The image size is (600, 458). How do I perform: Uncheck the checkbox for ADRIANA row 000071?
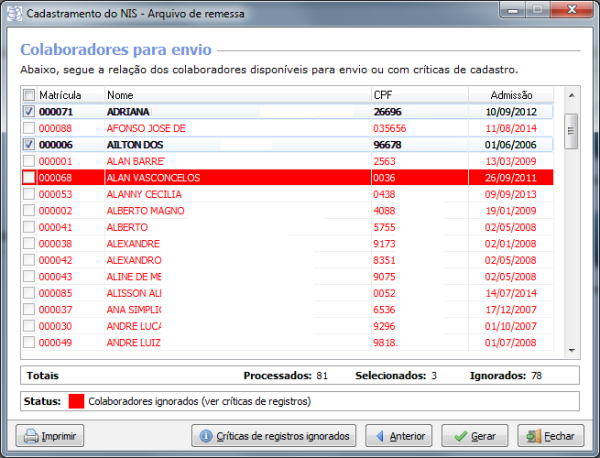pos(28,111)
